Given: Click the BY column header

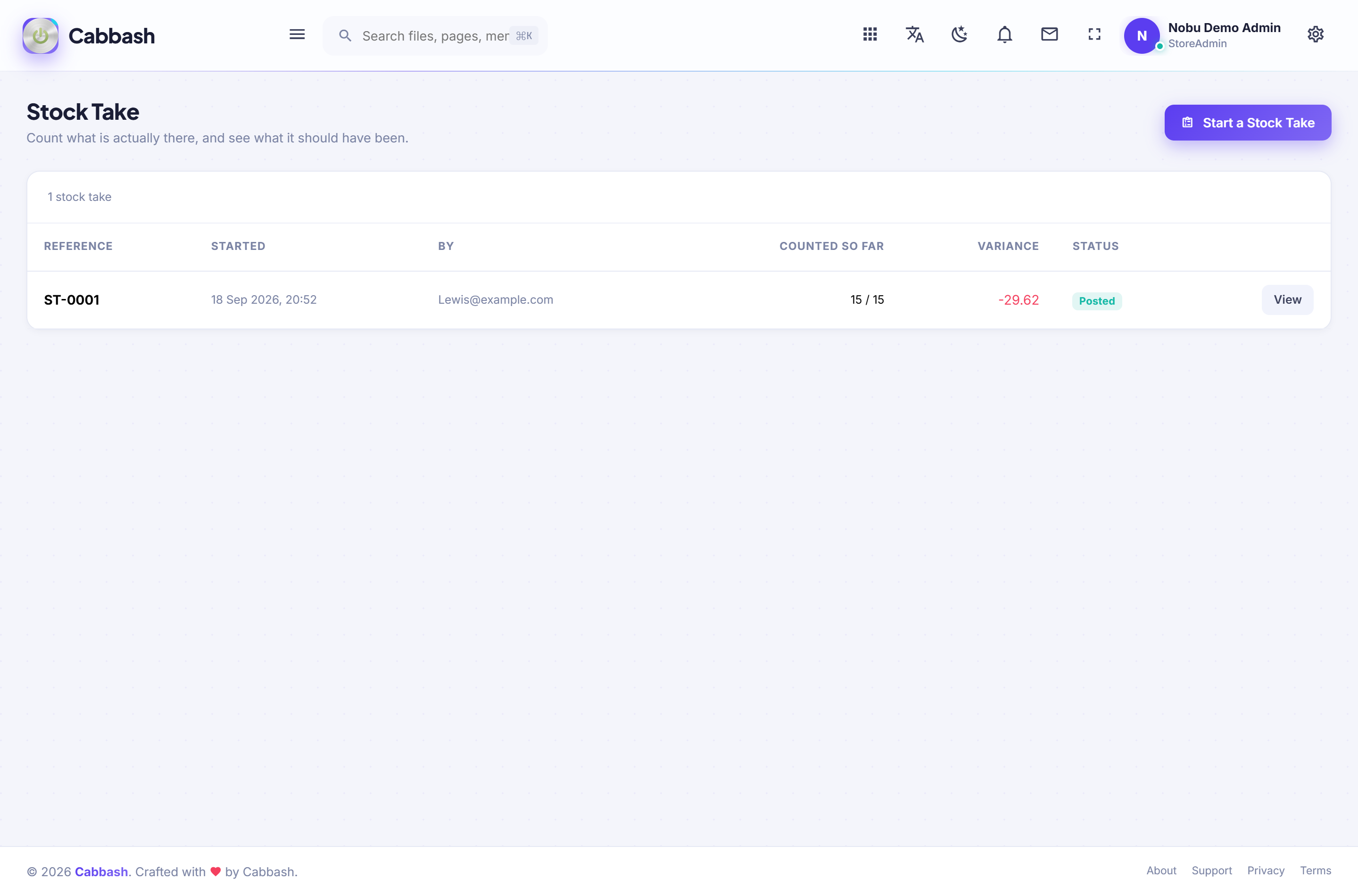Looking at the screenshot, I should coord(446,246).
